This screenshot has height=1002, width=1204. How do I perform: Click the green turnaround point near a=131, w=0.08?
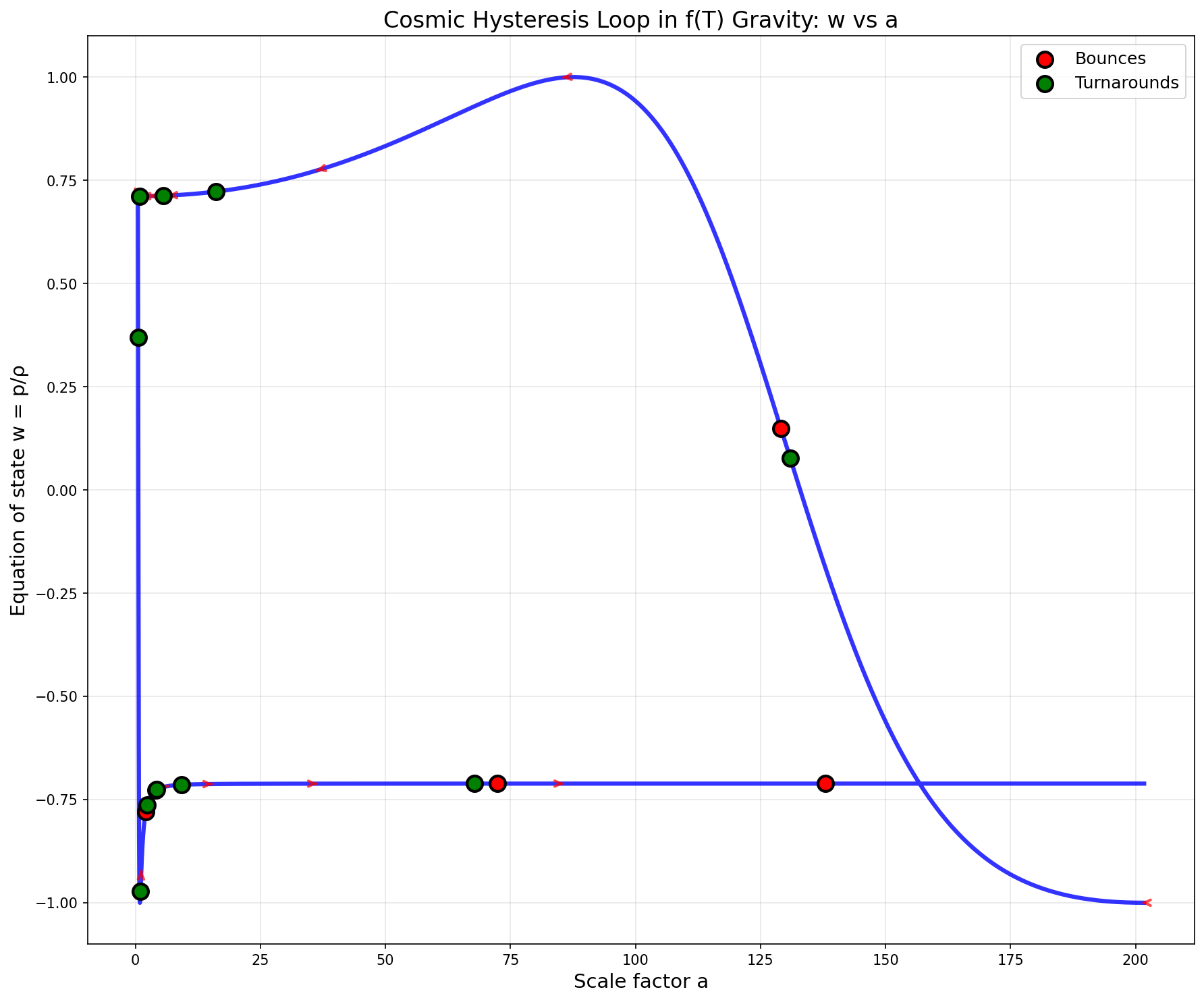(790, 458)
